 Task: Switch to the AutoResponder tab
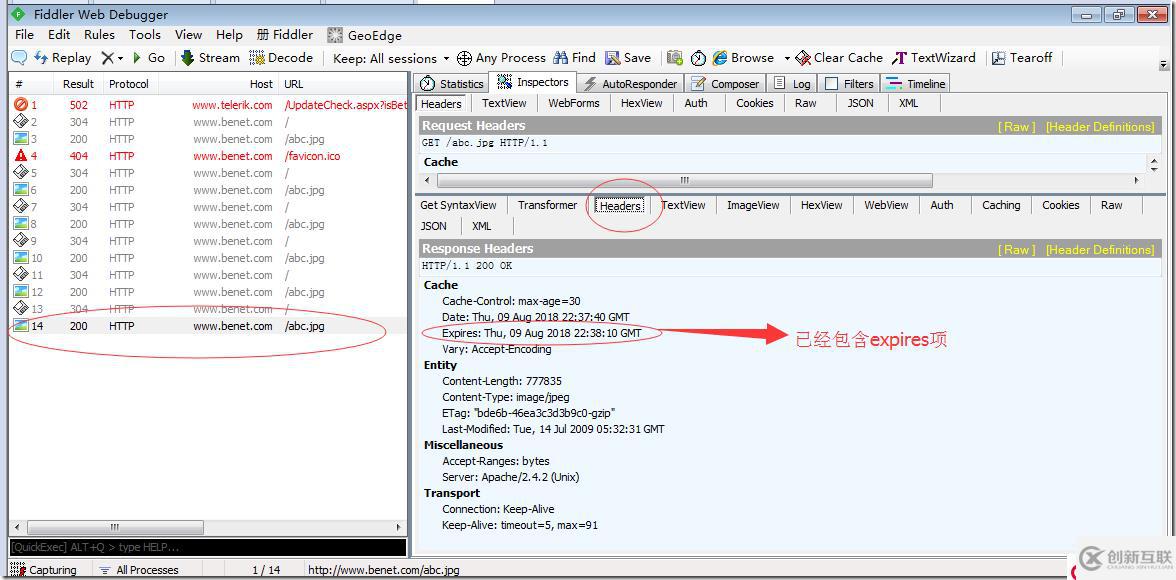coord(630,83)
